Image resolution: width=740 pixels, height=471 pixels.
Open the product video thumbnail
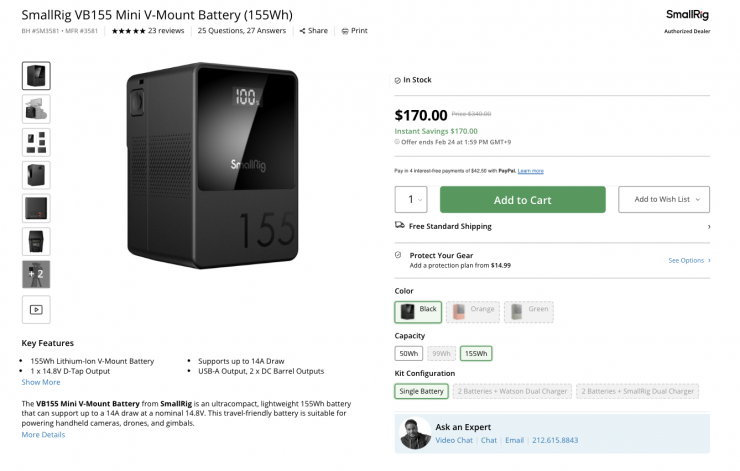36,309
